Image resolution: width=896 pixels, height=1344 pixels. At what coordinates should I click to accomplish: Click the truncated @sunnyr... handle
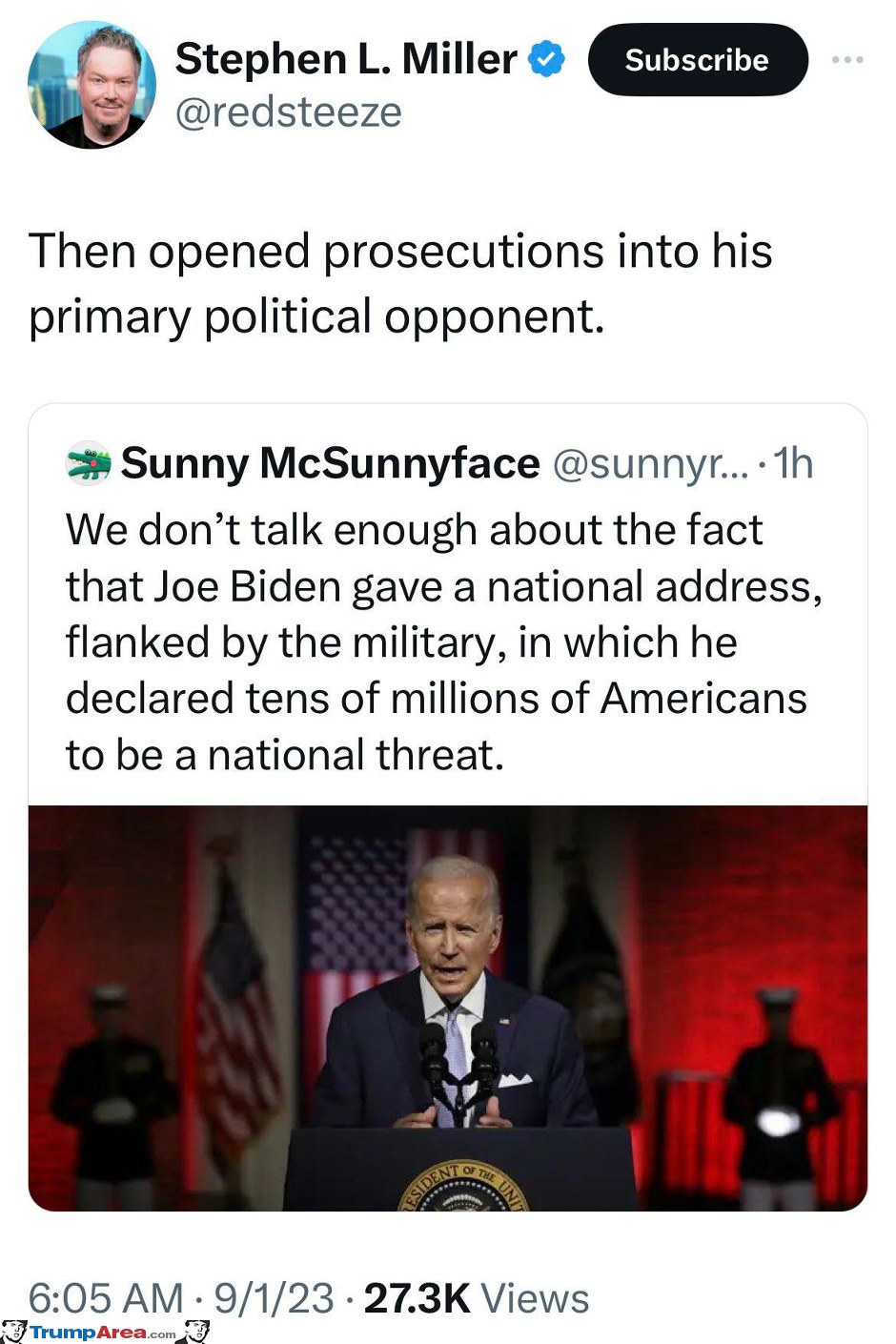pos(650,463)
